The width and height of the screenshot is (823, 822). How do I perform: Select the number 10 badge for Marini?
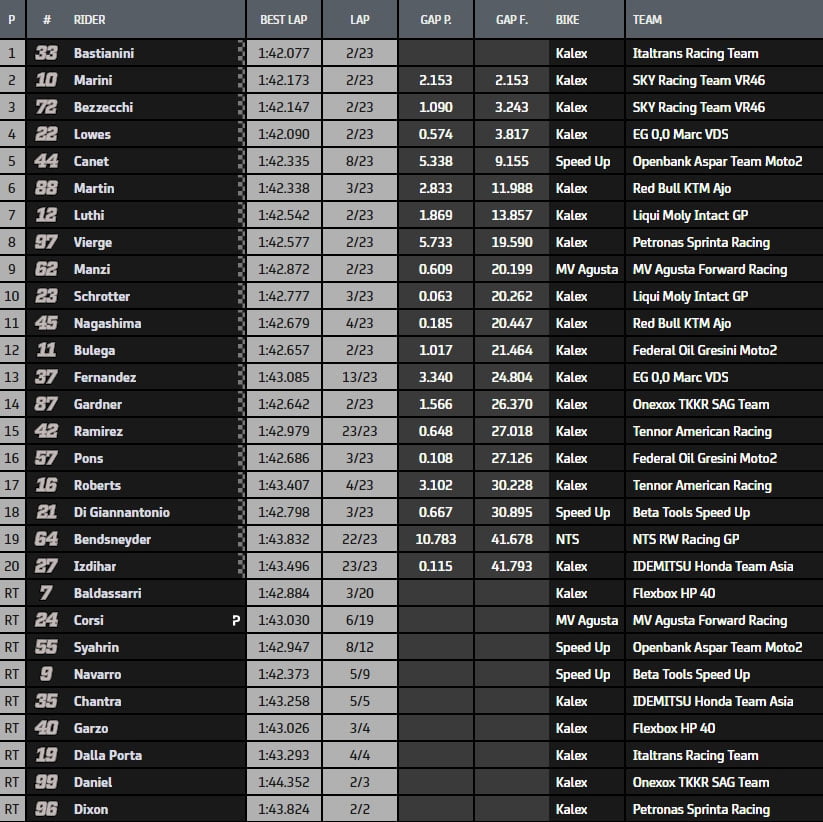(x=47, y=80)
